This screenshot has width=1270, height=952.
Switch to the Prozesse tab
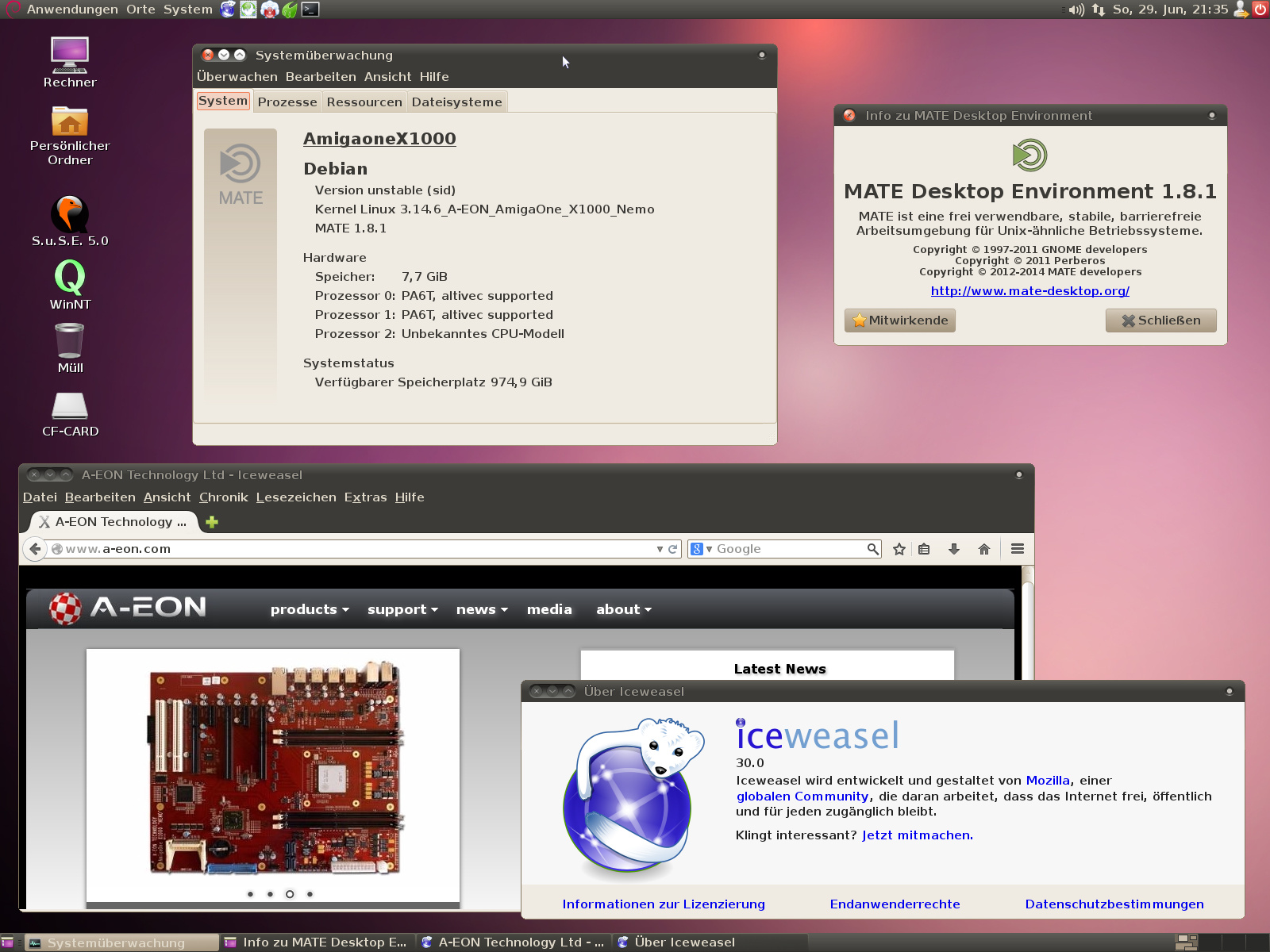pos(287,102)
